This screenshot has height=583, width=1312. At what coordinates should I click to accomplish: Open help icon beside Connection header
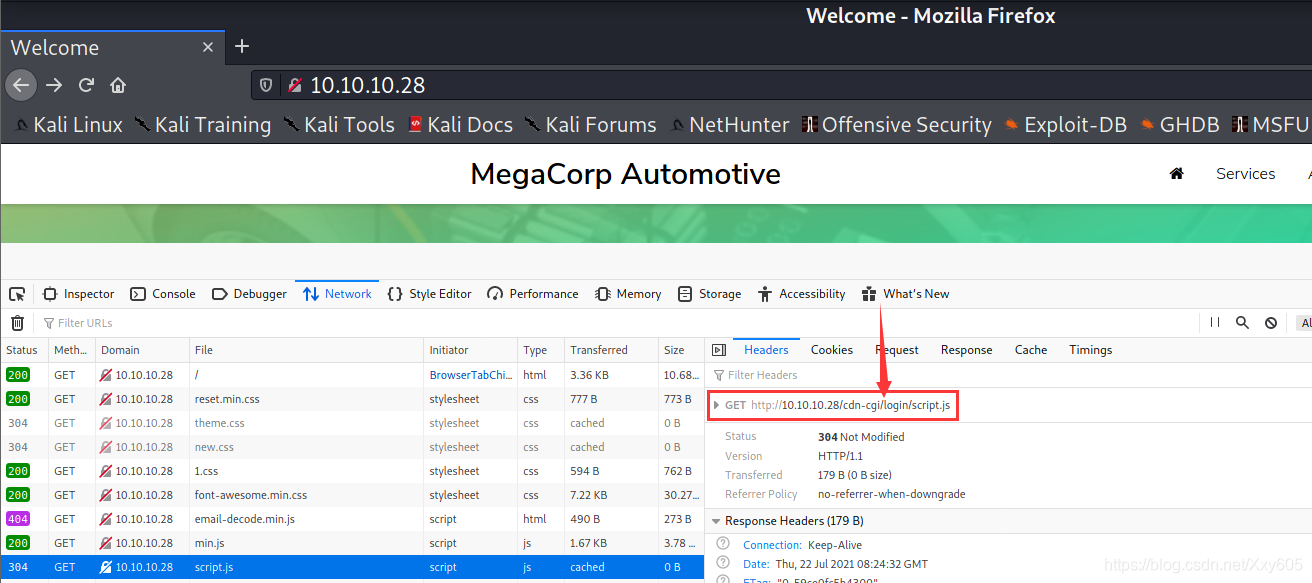click(723, 545)
